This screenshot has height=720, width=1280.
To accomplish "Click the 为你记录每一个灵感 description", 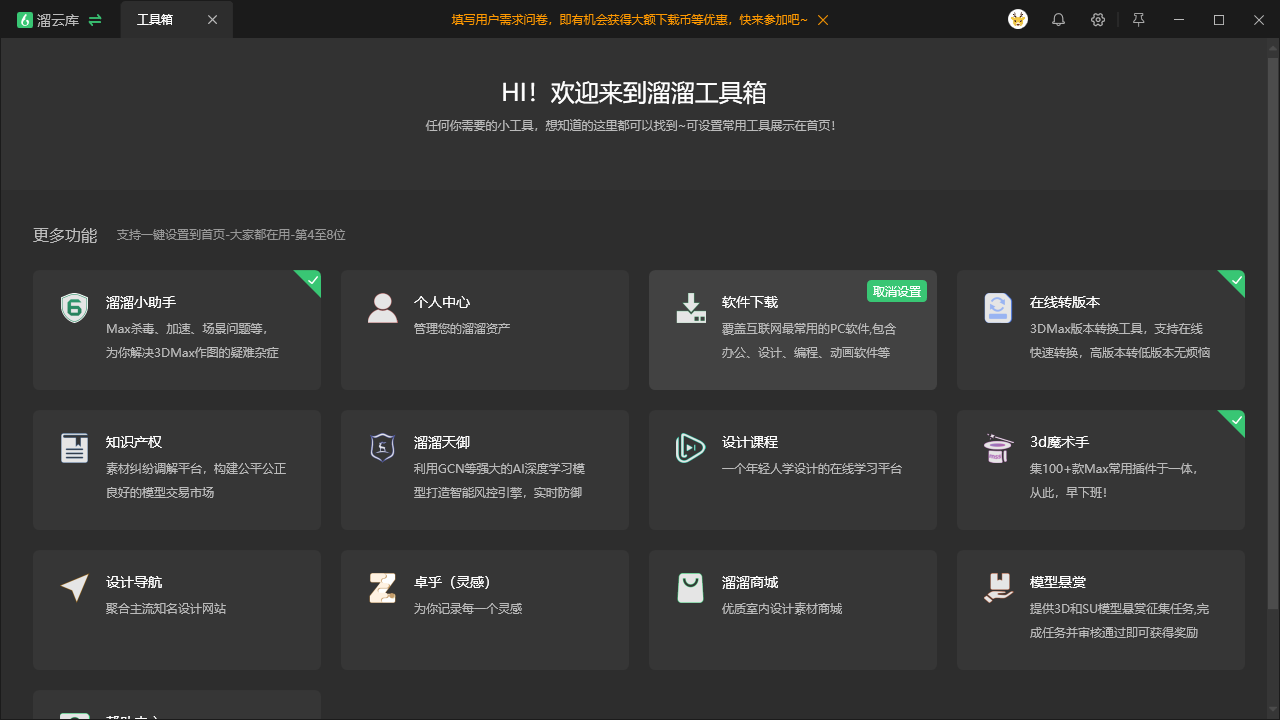I will 468,608.
